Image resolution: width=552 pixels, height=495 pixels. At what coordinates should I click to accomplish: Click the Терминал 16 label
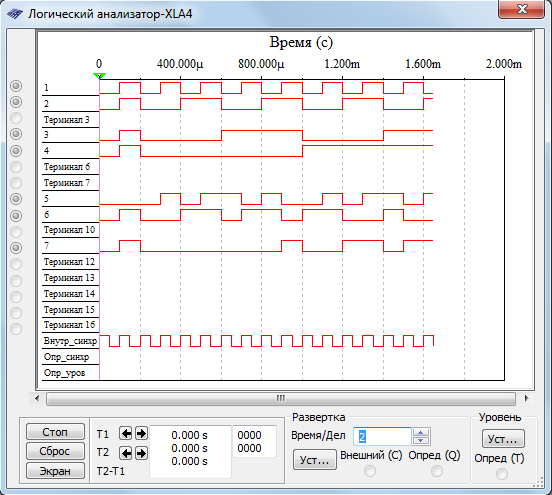tap(69, 325)
